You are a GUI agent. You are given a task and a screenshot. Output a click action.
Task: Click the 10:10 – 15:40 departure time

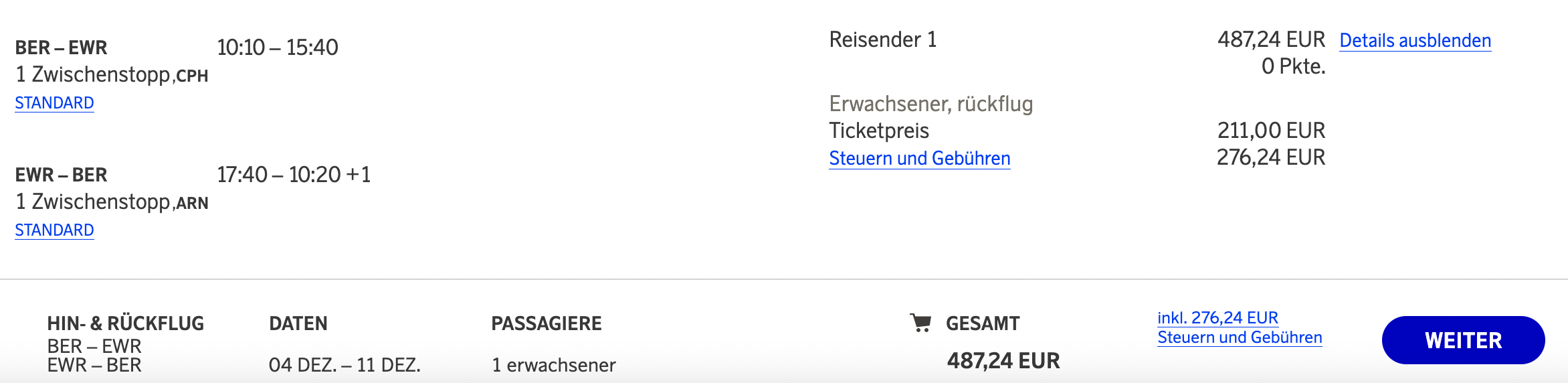pos(278,48)
